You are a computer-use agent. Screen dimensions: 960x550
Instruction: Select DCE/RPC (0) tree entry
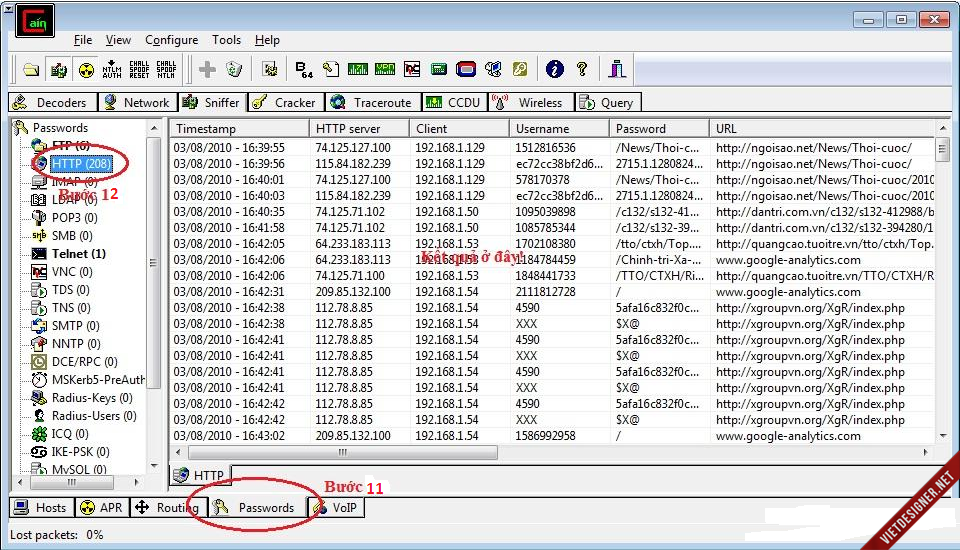(x=84, y=362)
